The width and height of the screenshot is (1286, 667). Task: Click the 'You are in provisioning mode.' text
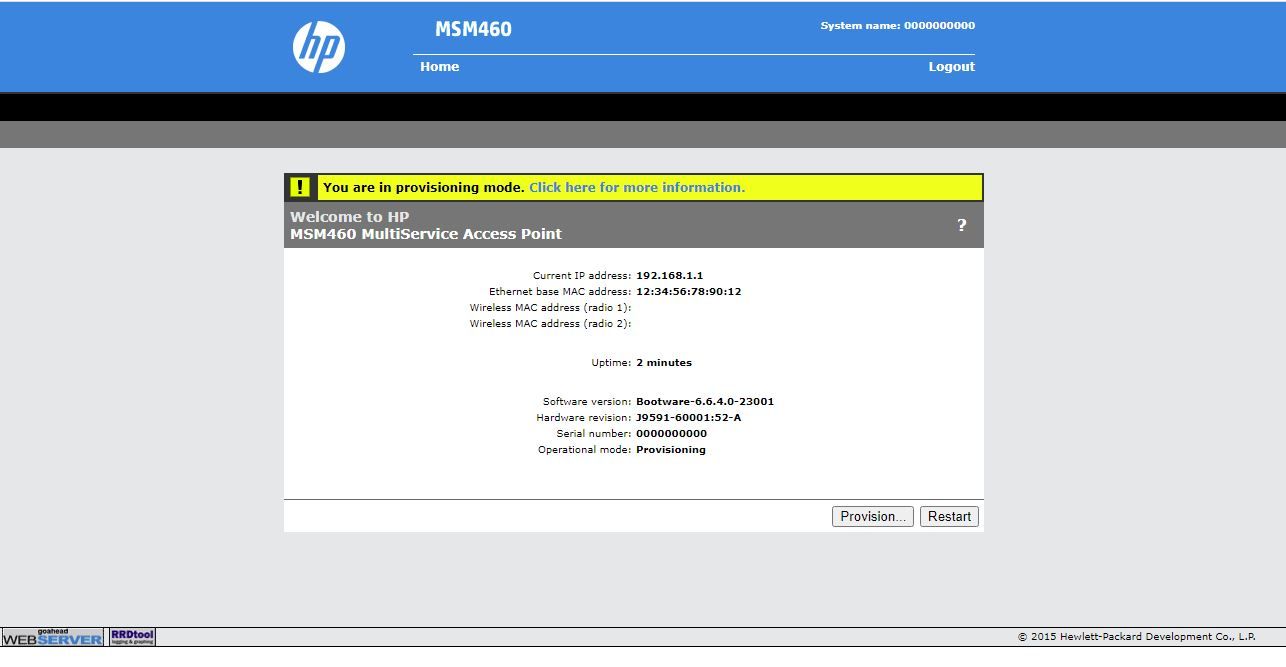(x=424, y=187)
